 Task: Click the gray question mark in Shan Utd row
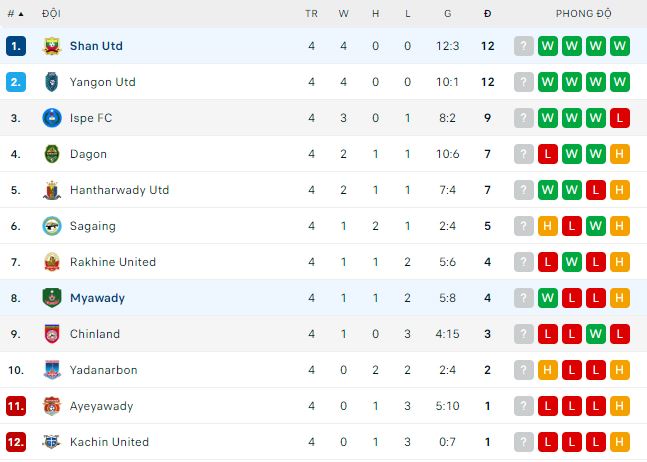[524, 46]
